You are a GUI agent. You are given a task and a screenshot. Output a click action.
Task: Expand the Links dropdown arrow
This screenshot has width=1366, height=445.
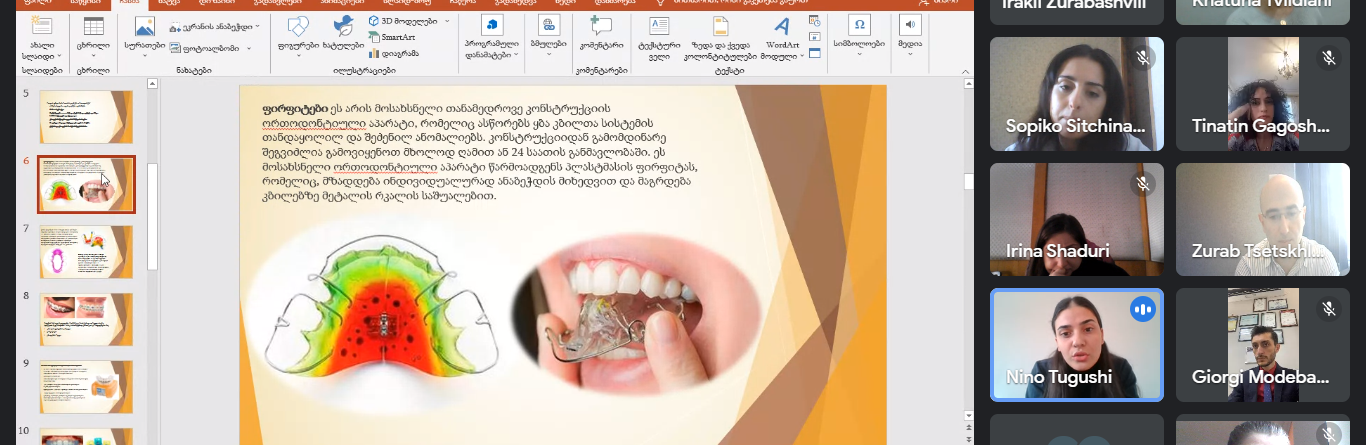[548, 56]
